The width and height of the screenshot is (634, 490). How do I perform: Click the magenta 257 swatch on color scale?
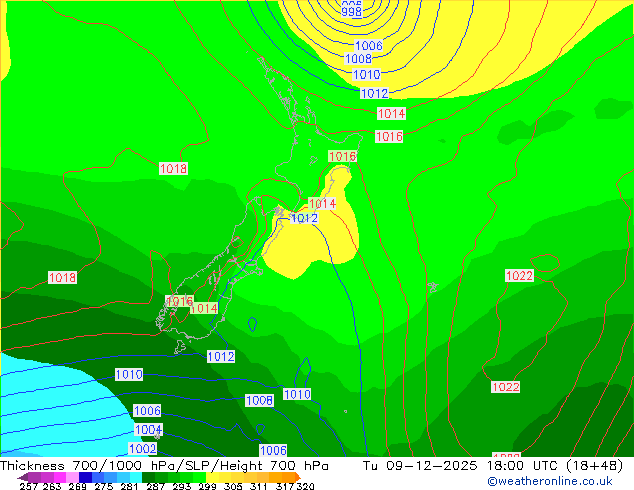click(25, 478)
